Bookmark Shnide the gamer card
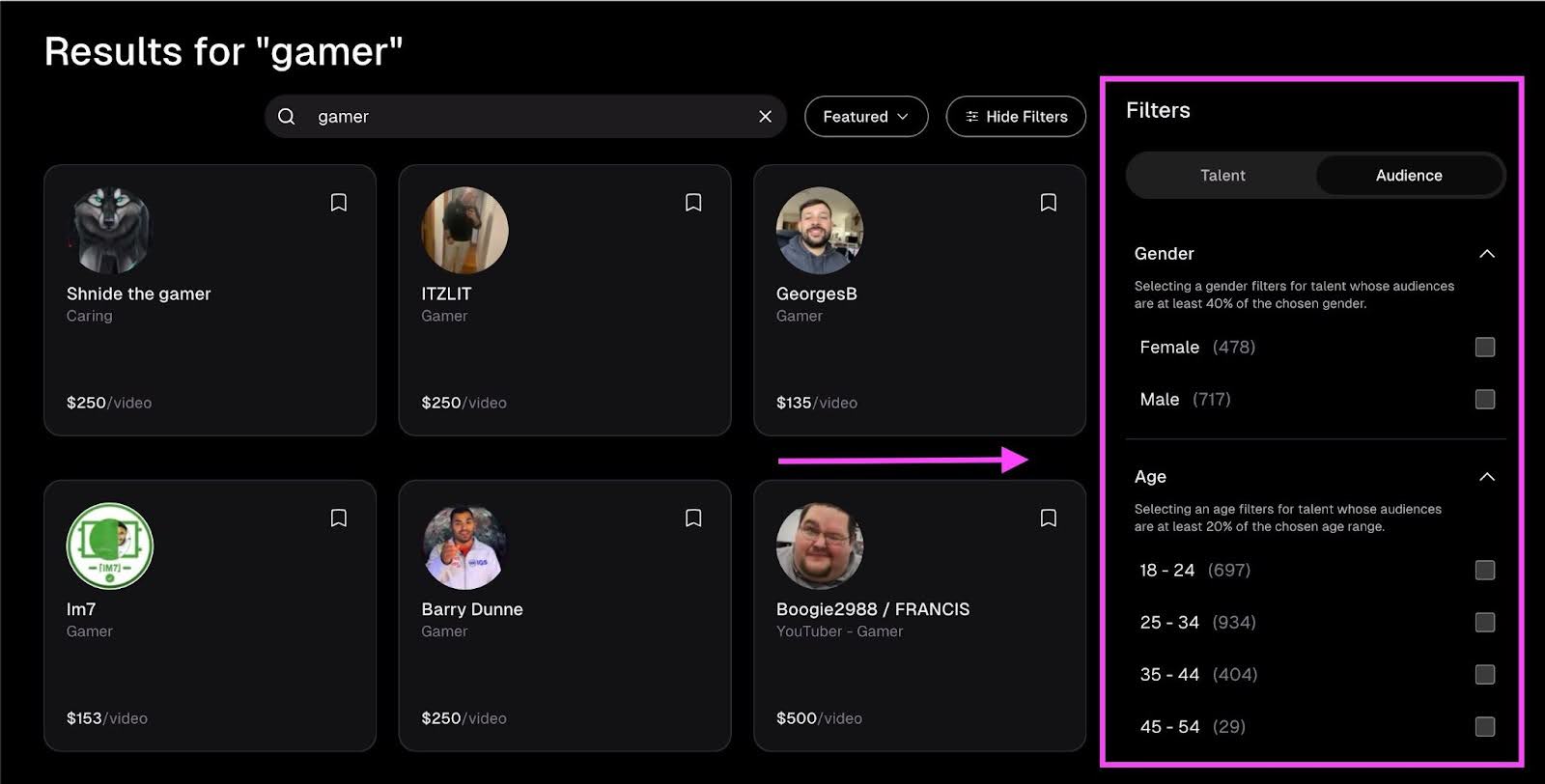The height and width of the screenshot is (784, 1545). click(x=339, y=203)
